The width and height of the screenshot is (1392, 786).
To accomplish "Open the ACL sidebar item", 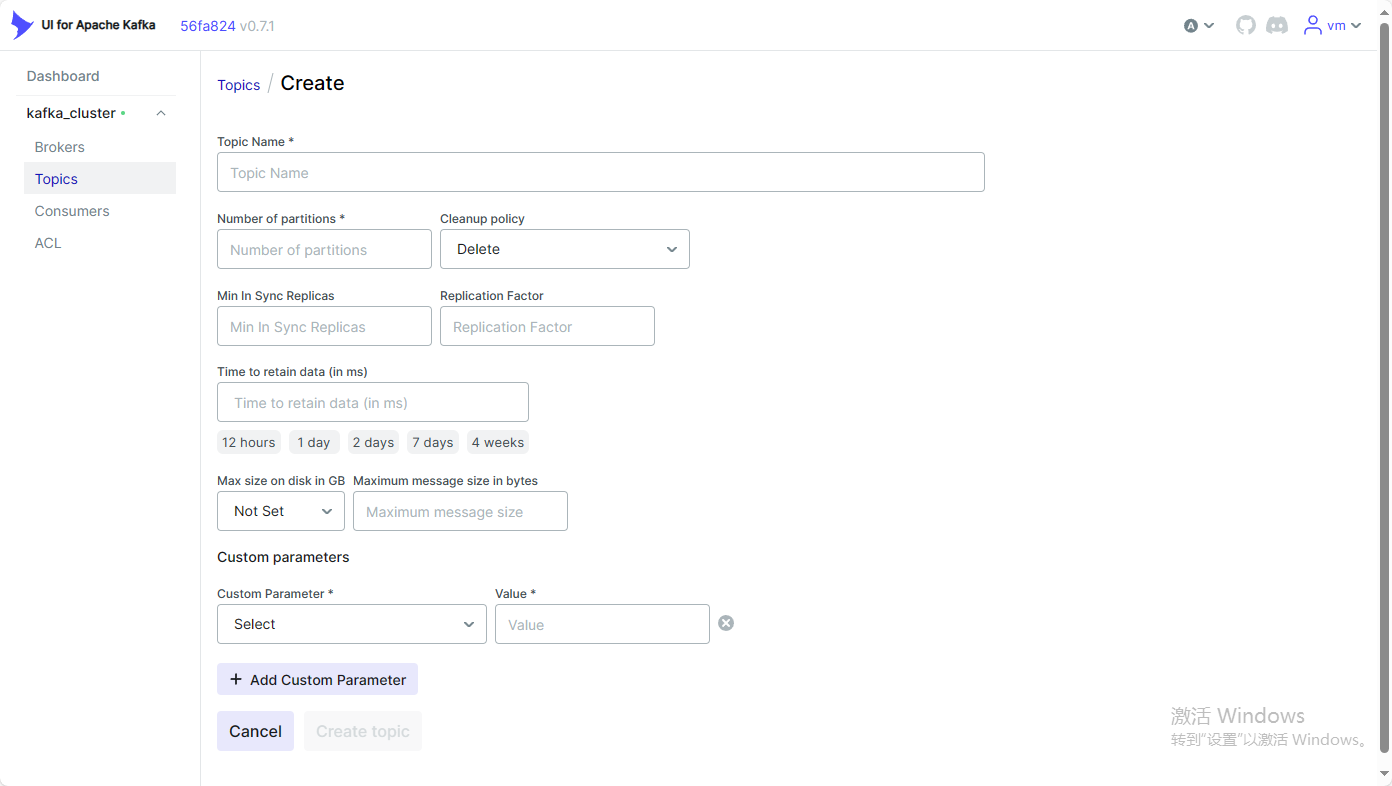I will click(x=48, y=243).
